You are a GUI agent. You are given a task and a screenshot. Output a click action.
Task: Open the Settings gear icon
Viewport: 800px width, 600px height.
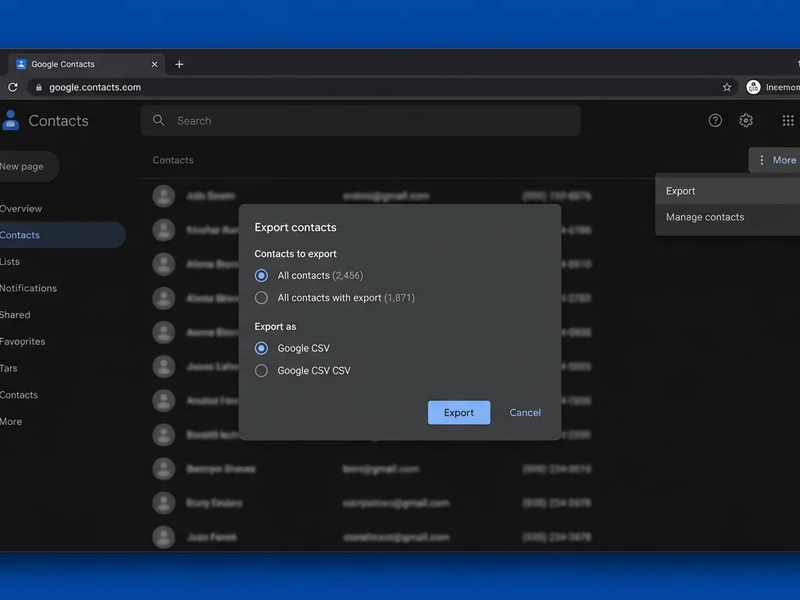click(x=745, y=120)
